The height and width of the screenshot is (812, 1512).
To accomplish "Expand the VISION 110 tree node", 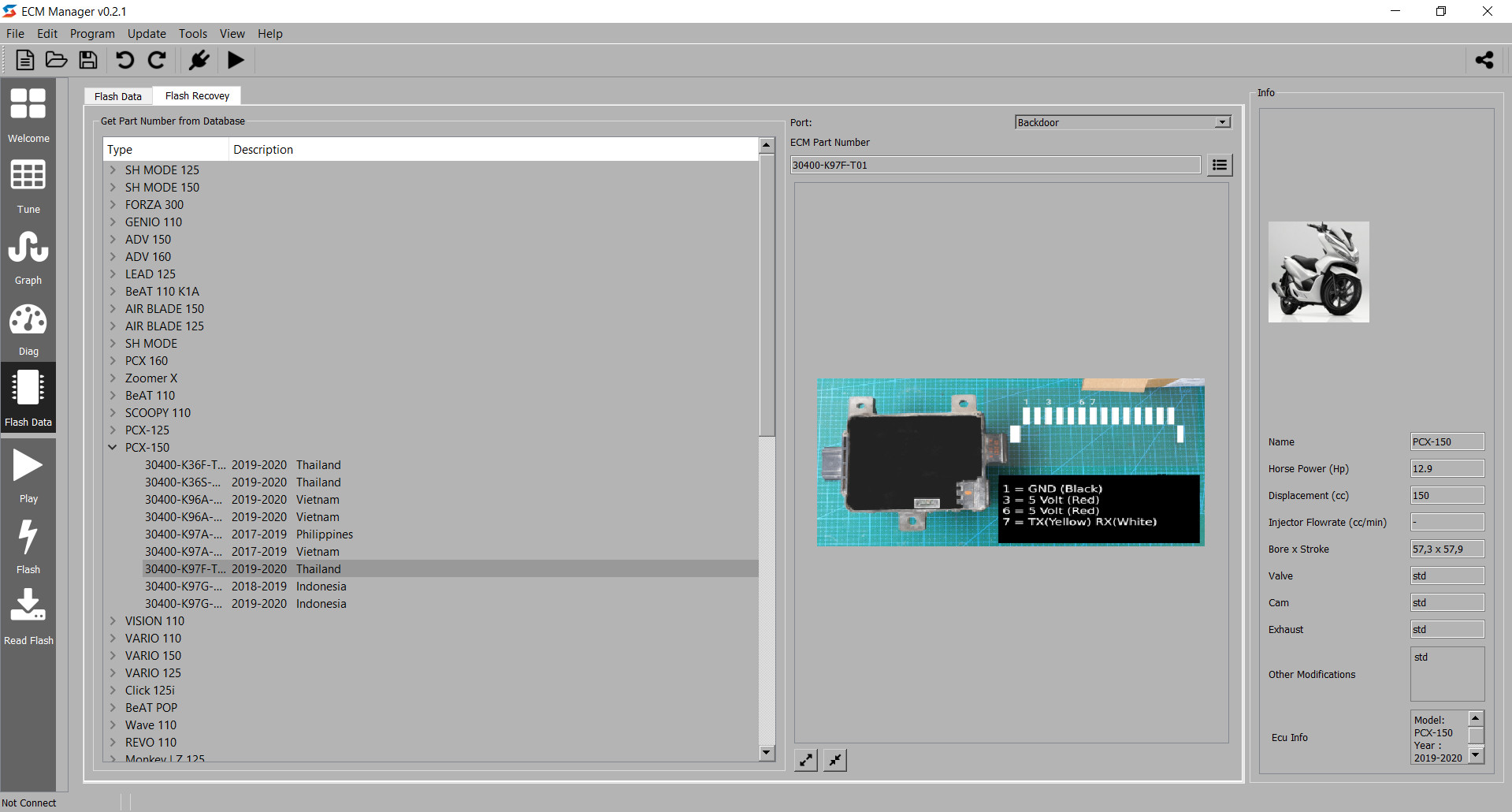I will point(113,621).
